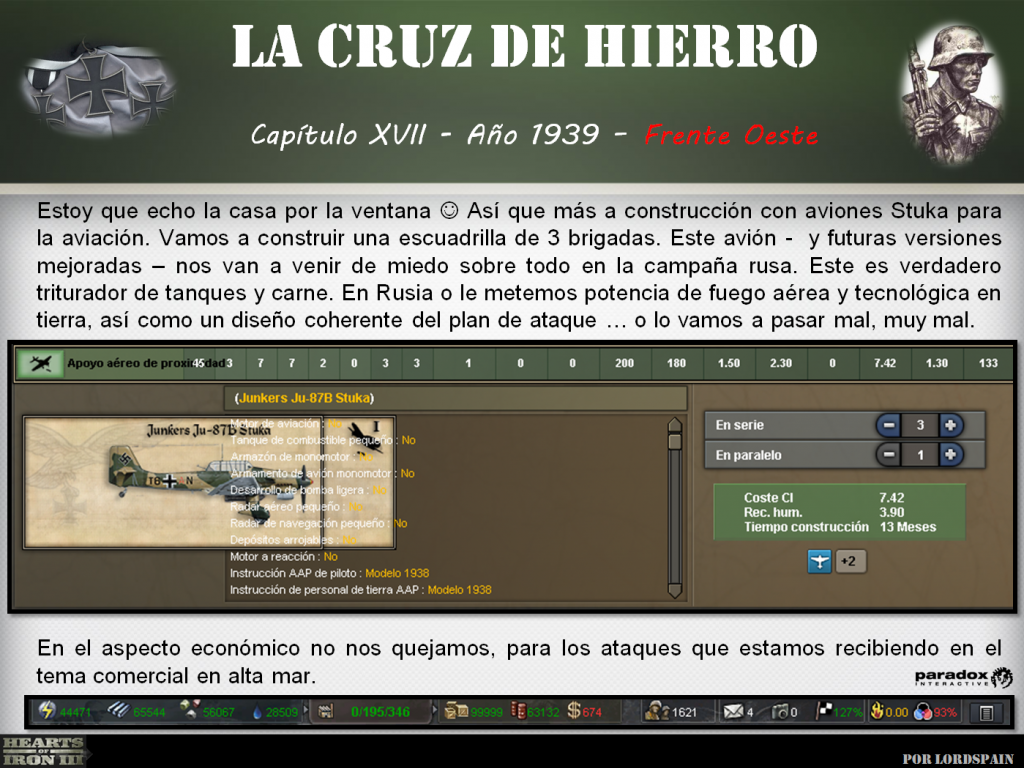1024x768 pixels.
Task: Click the 200 value in stats row
Action: pos(624,363)
